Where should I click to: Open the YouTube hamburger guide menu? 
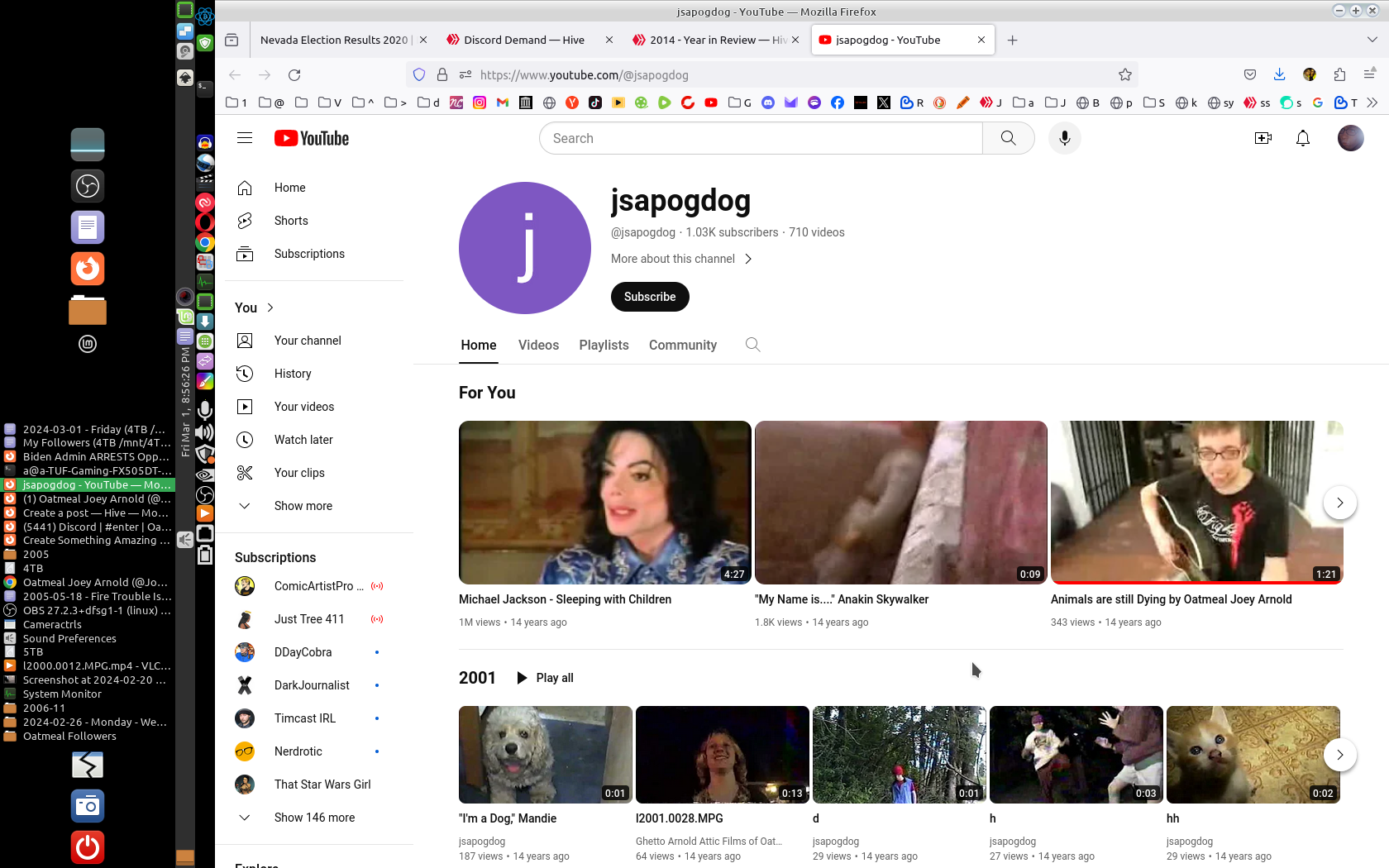click(245, 138)
